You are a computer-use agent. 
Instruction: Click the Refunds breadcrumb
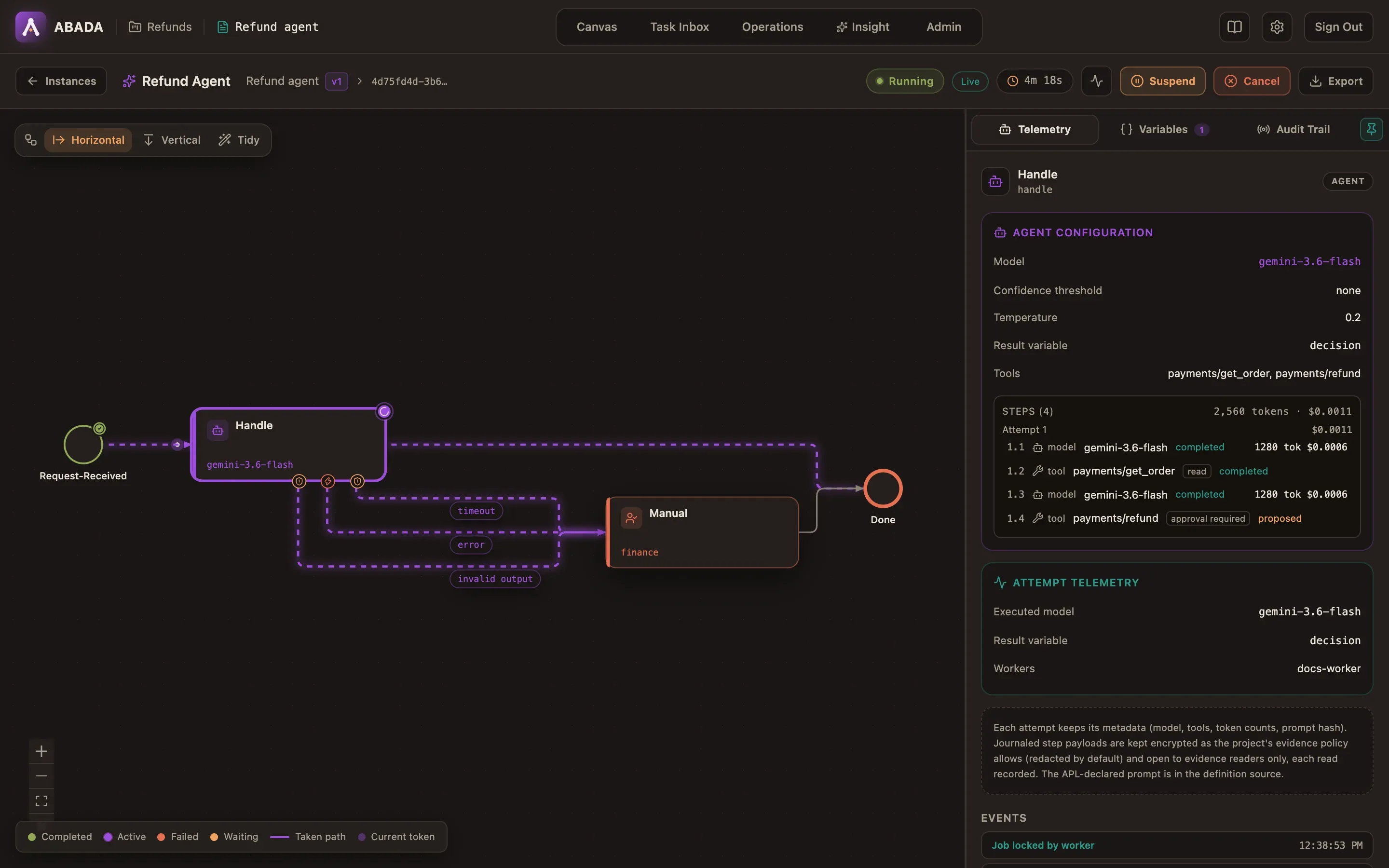tap(160, 27)
